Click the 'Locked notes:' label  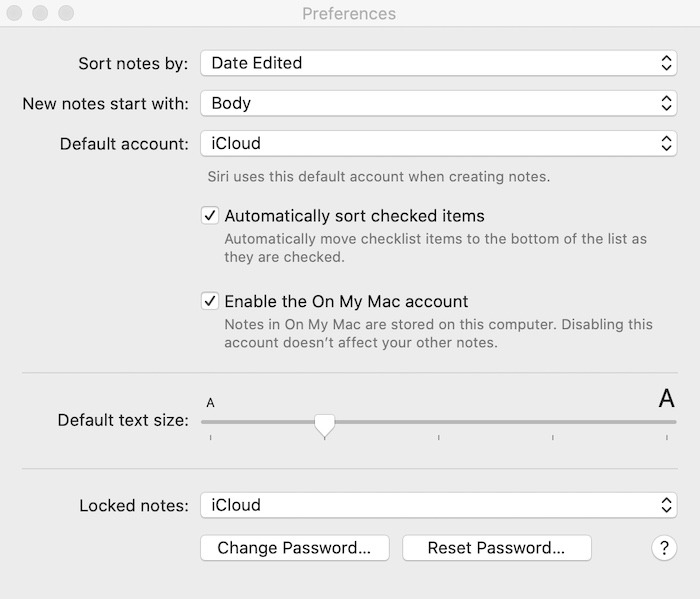pos(134,505)
